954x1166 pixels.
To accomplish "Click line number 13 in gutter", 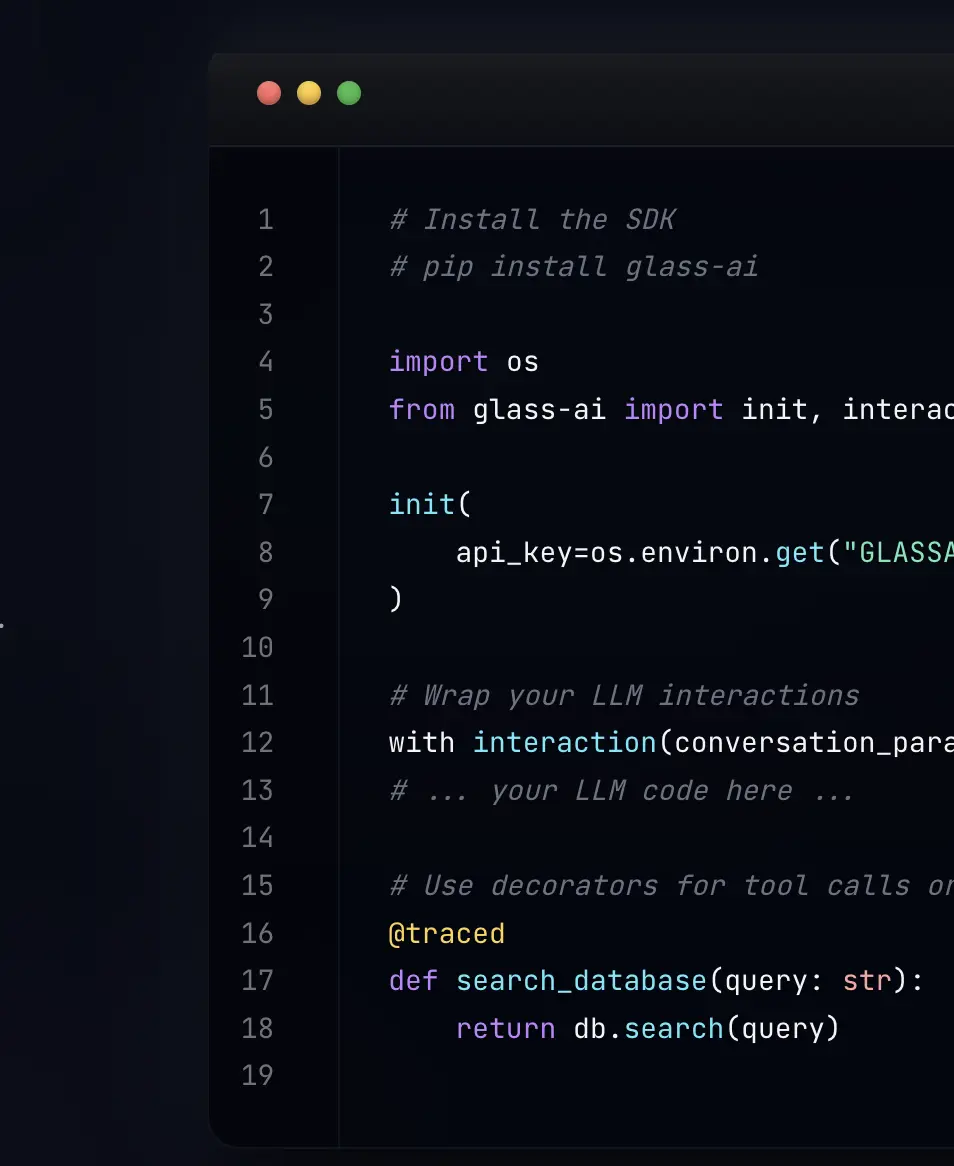I will point(257,790).
